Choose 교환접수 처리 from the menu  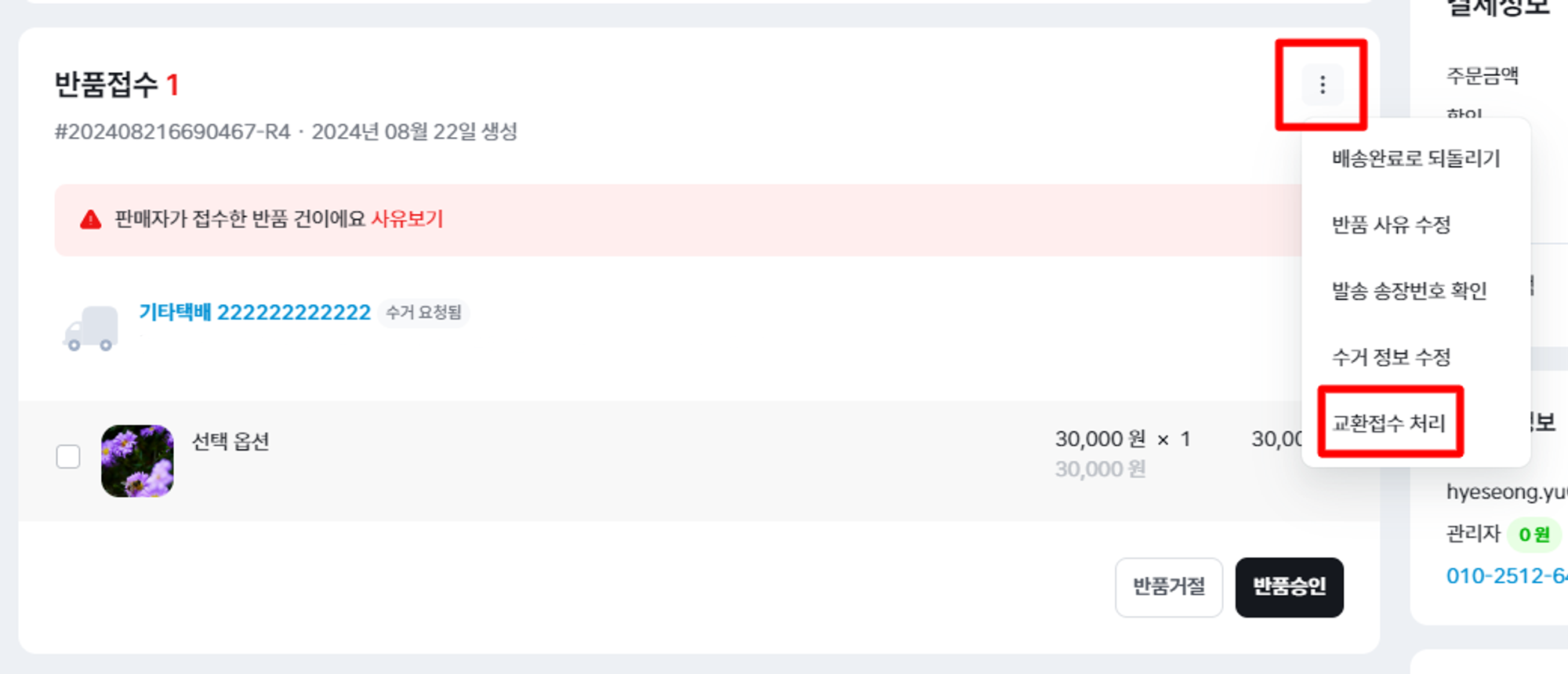(x=1388, y=424)
